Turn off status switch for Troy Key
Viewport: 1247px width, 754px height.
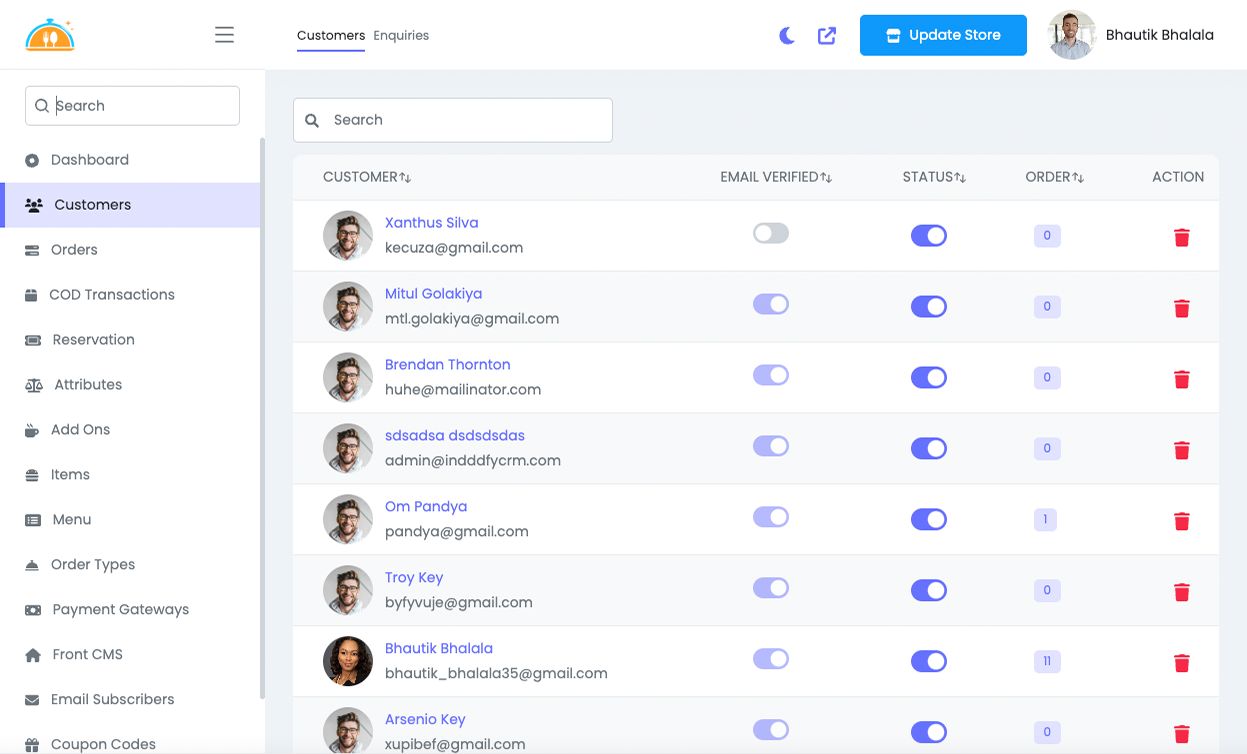[928, 590]
